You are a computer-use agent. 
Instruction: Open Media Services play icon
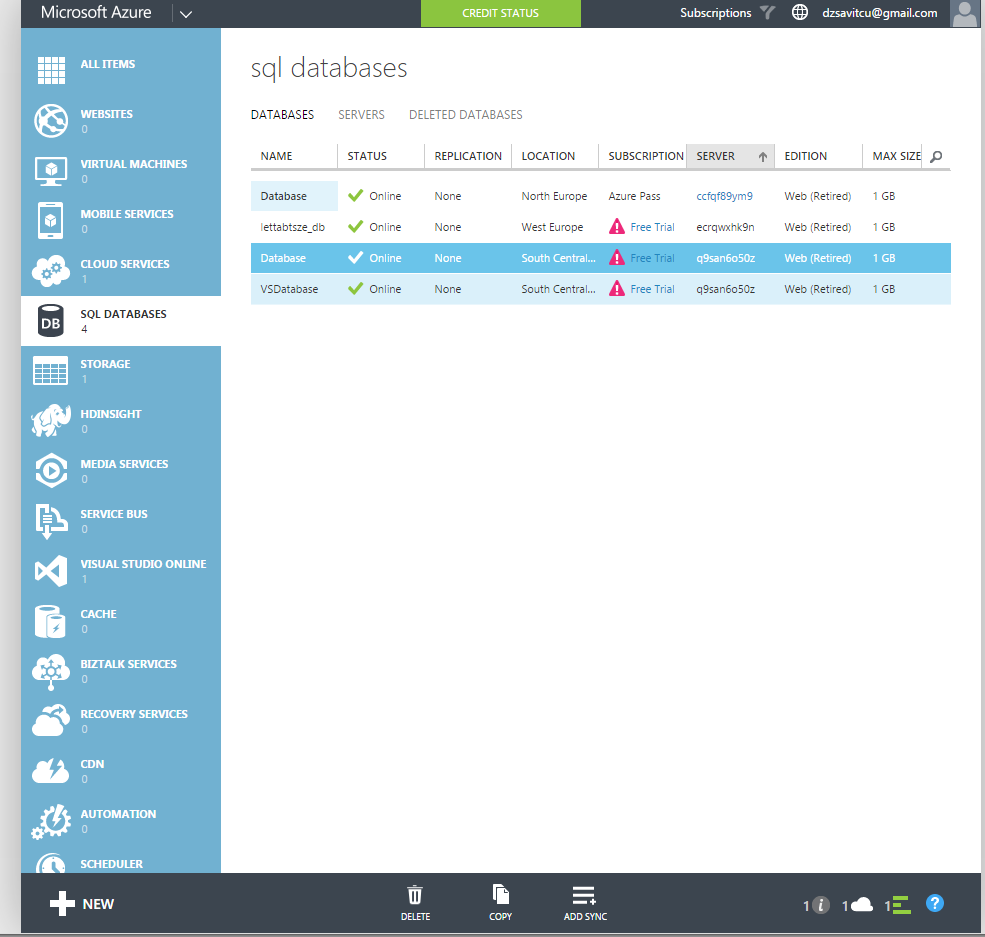pos(51,470)
